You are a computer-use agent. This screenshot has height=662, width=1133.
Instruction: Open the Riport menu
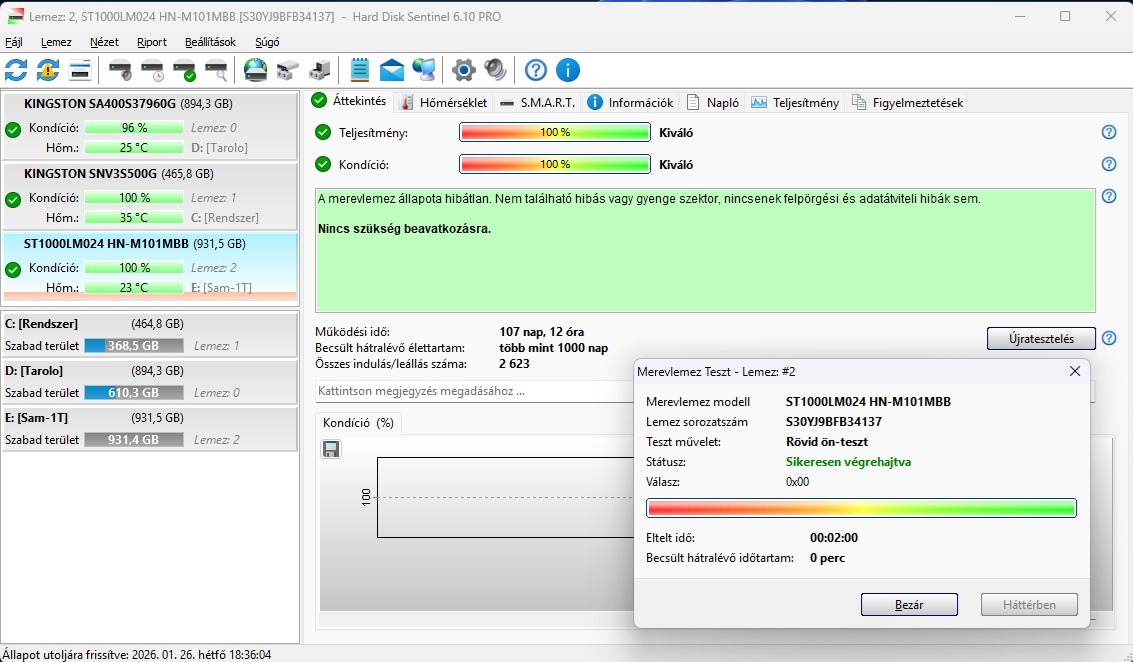152,42
